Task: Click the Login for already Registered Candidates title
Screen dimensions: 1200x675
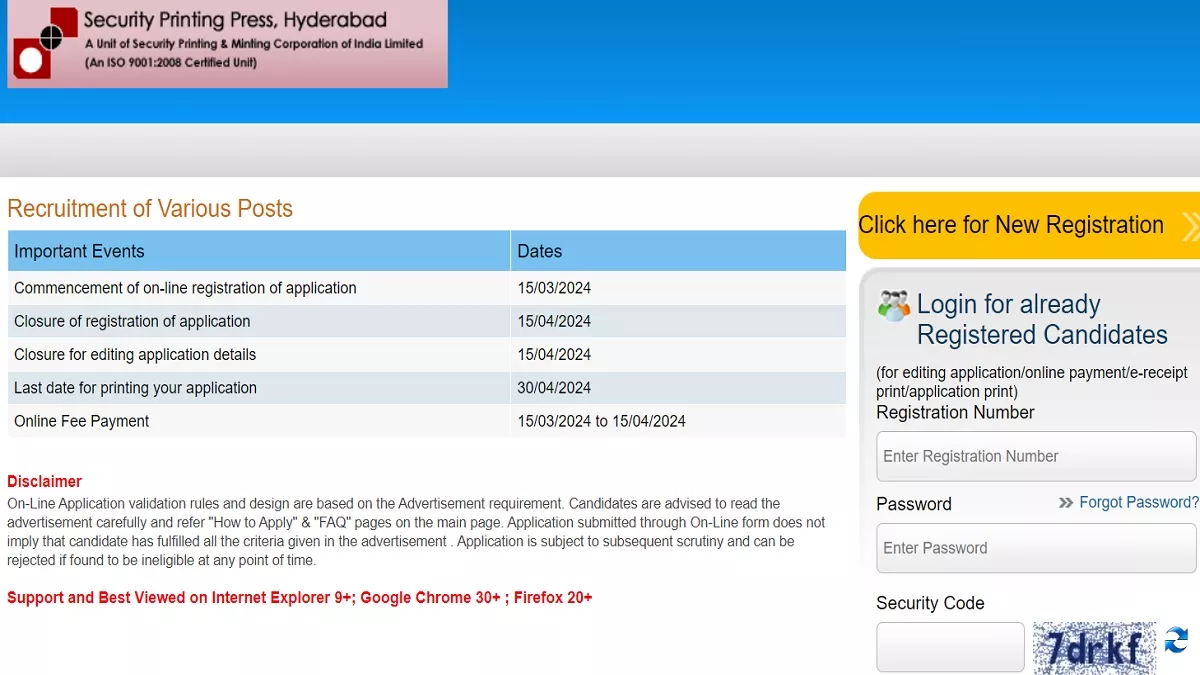Action: pos(1041,319)
